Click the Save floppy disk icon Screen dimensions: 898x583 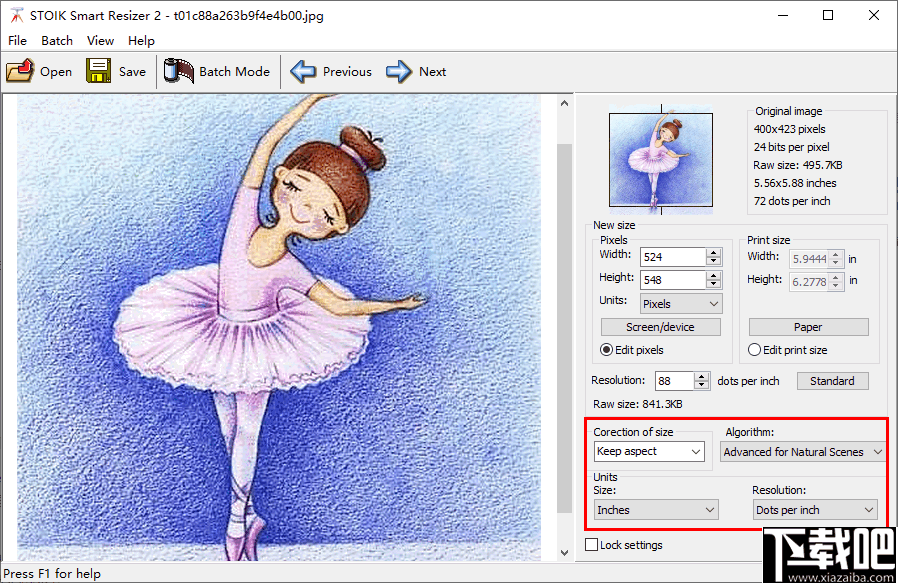[98, 71]
